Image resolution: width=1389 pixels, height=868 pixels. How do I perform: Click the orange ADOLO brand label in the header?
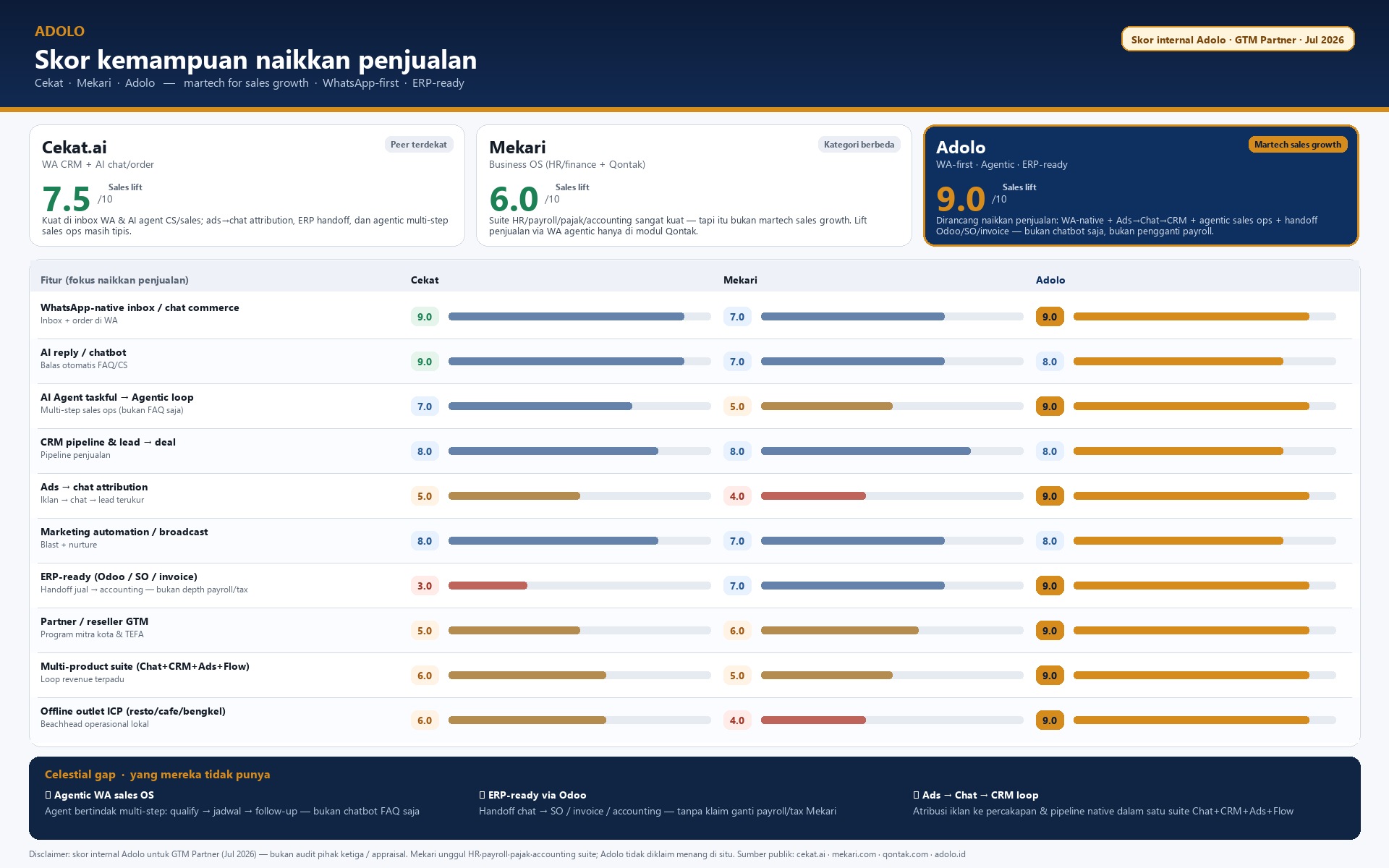pos(59,31)
